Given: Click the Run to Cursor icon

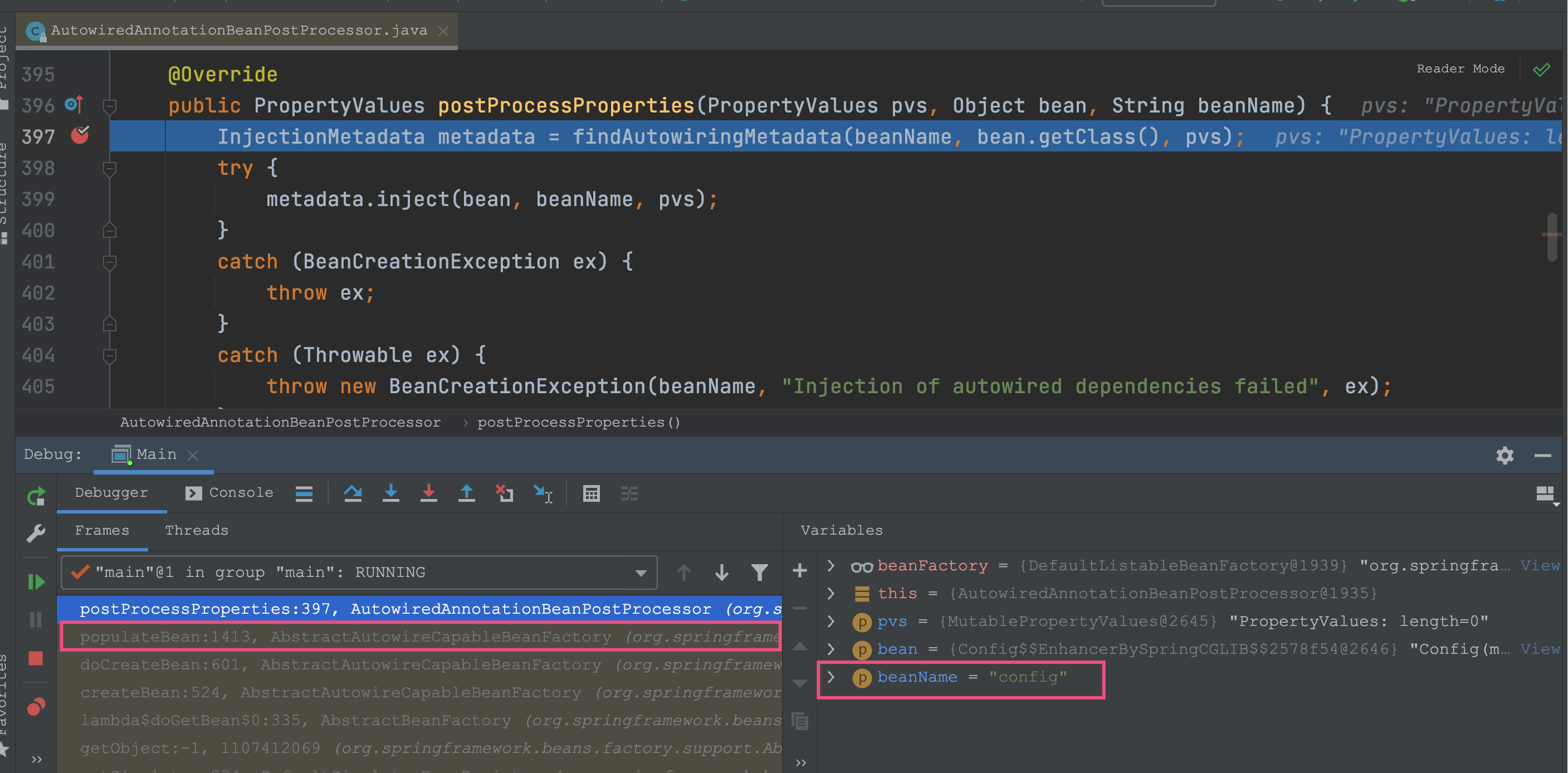Looking at the screenshot, I should [x=543, y=493].
